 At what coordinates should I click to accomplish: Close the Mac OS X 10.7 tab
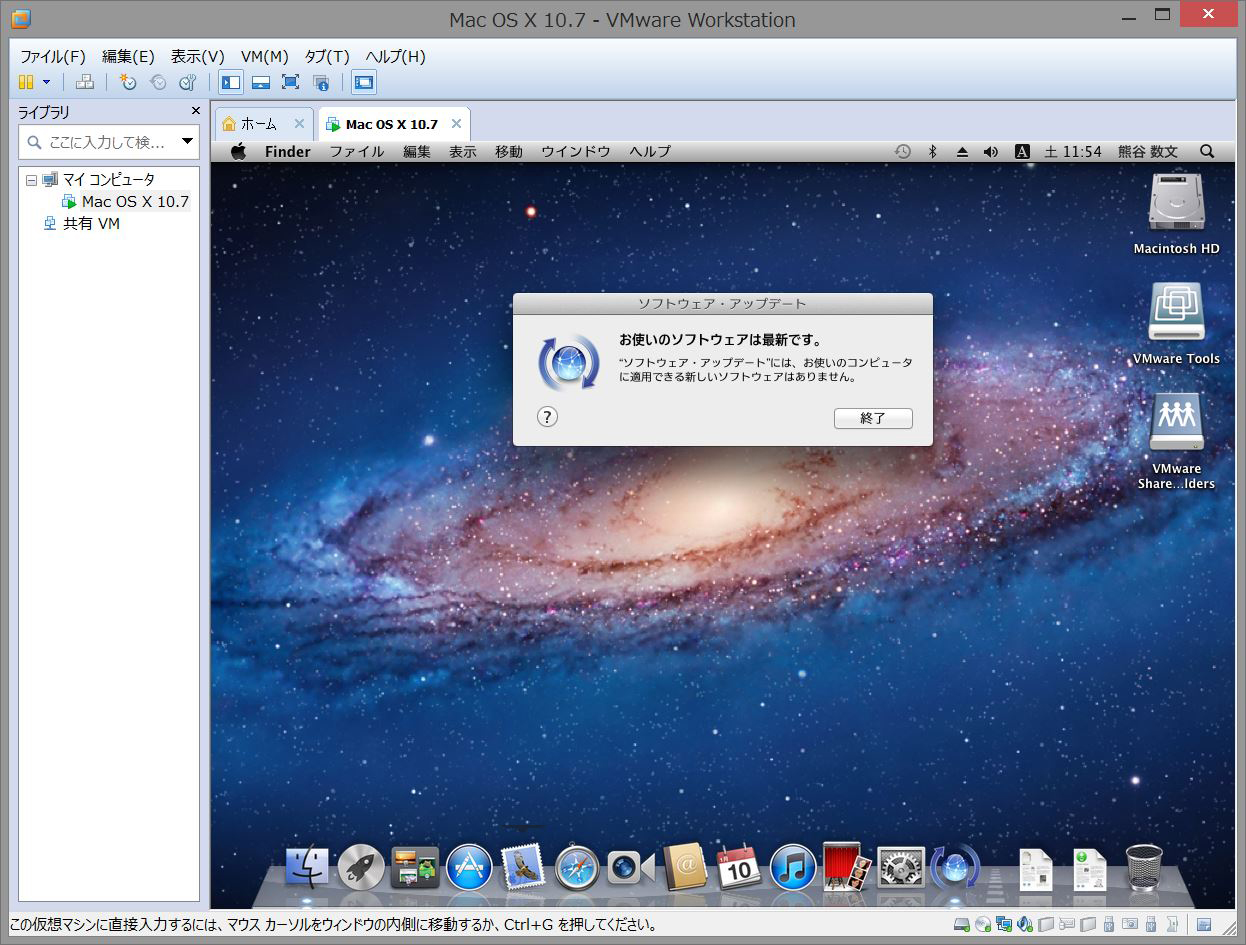[456, 124]
